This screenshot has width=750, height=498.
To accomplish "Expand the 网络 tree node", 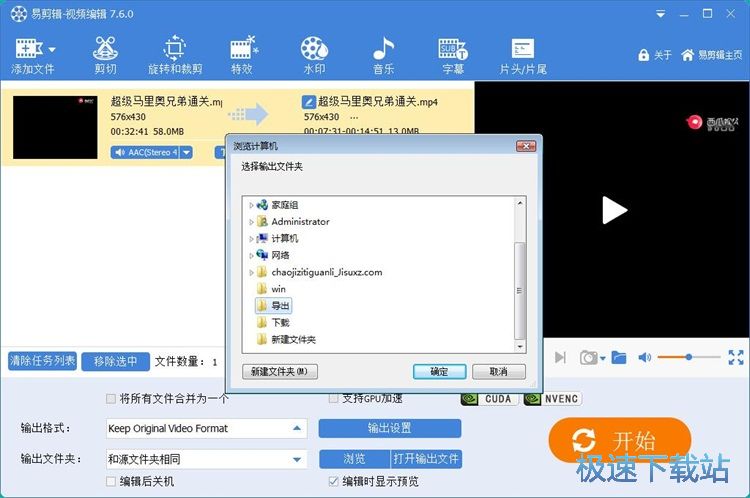I will point(251,255).
